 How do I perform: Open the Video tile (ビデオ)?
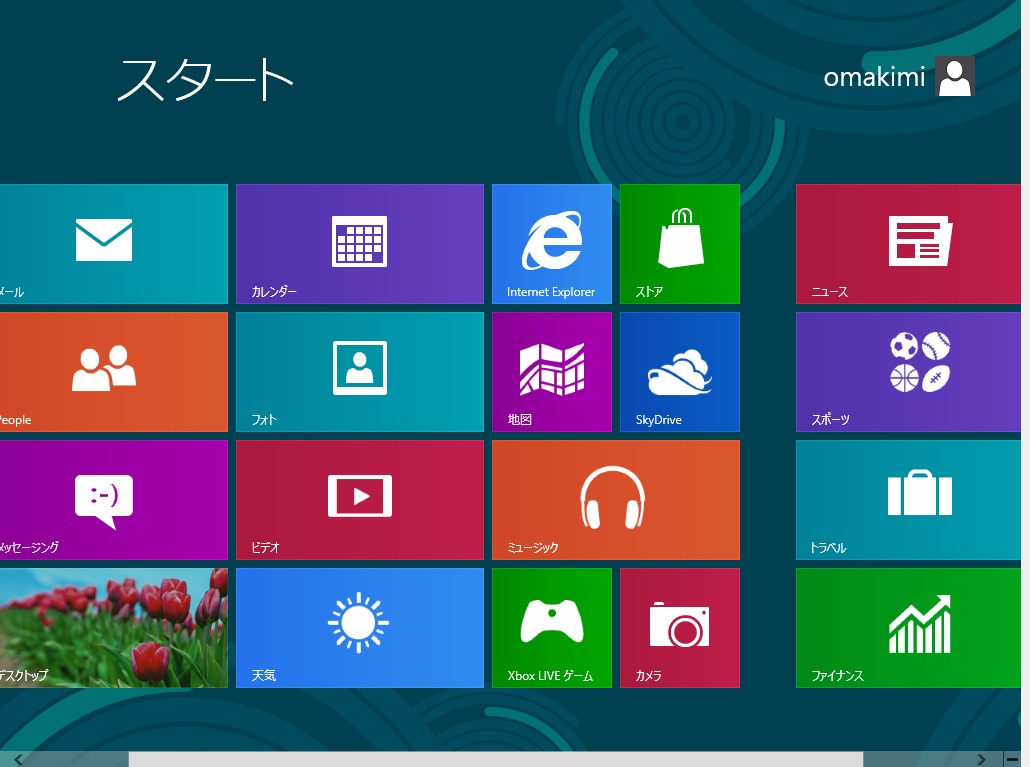click(x=360, y=500)
